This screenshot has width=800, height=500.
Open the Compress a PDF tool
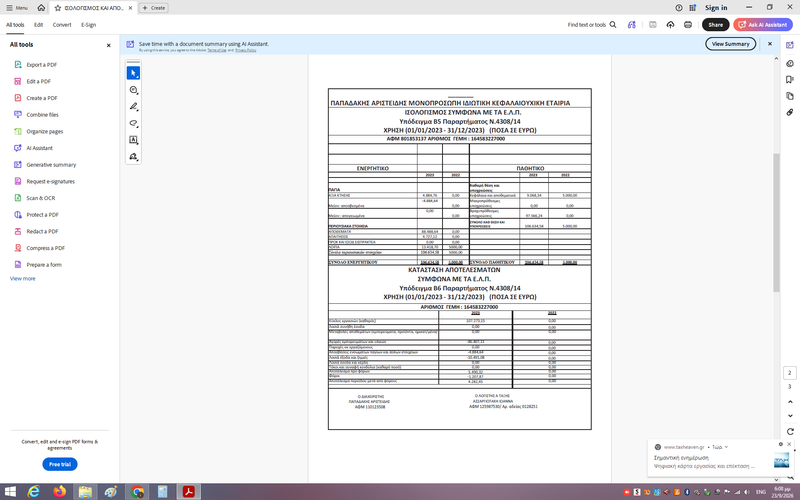tap(39, 248)
